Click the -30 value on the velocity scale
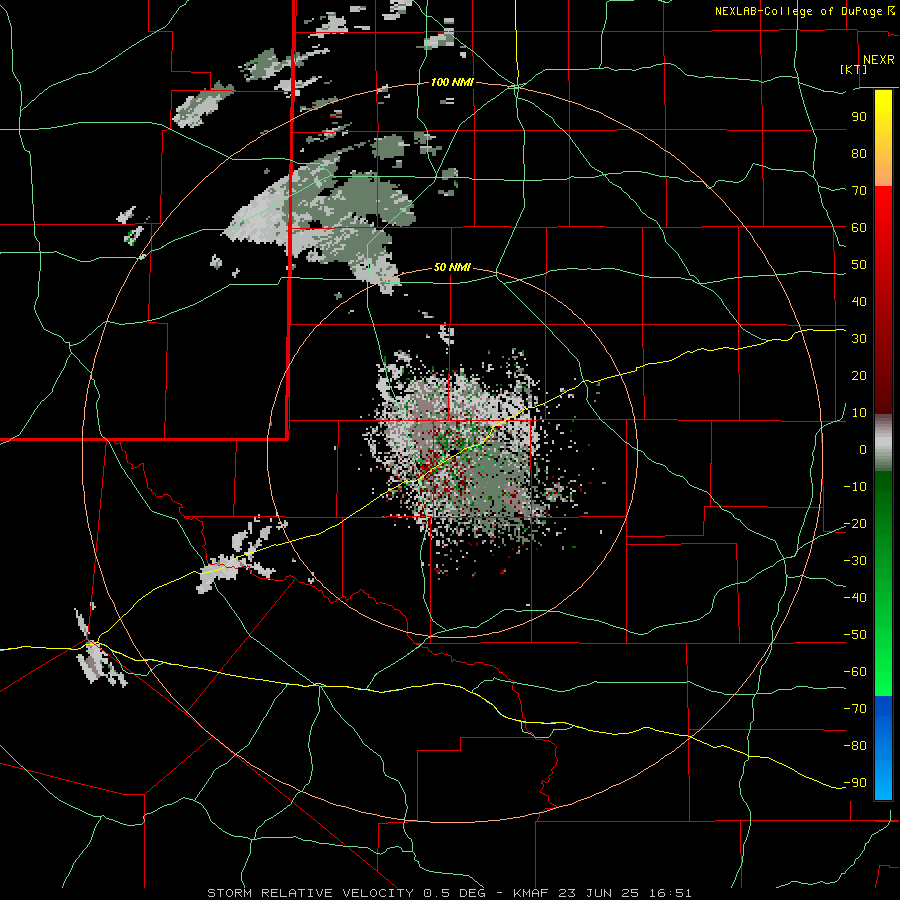Image resolution: width=900 pixels, height=900 pixels. tap(855, 561)
